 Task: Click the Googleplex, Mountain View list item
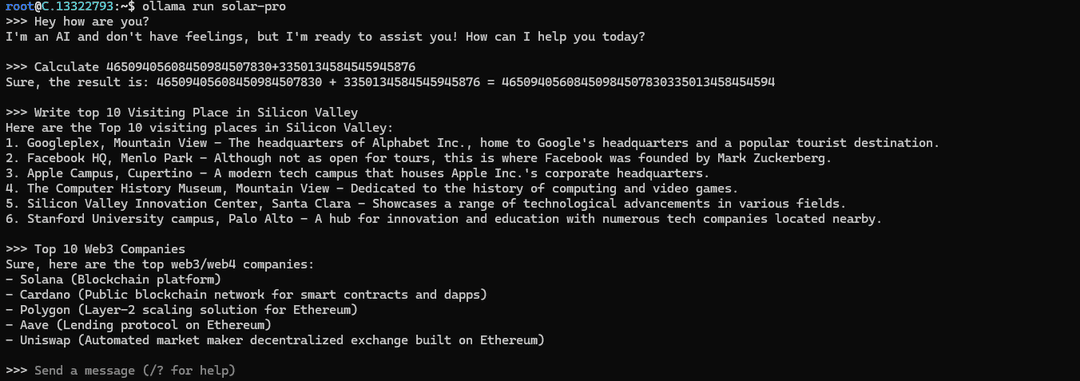click(x=472, y=143)
